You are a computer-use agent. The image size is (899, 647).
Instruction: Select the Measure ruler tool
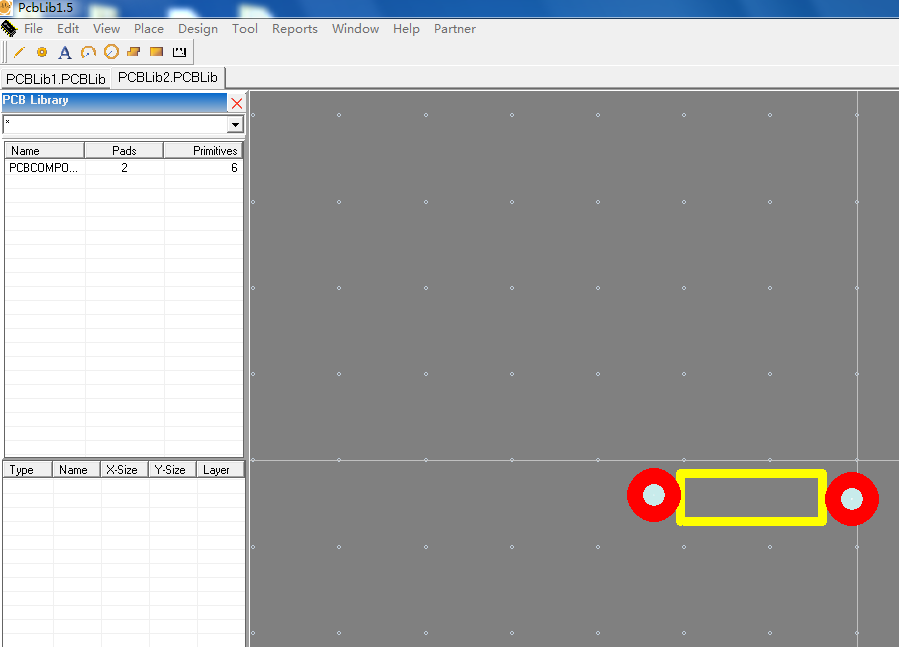(180, 52)
